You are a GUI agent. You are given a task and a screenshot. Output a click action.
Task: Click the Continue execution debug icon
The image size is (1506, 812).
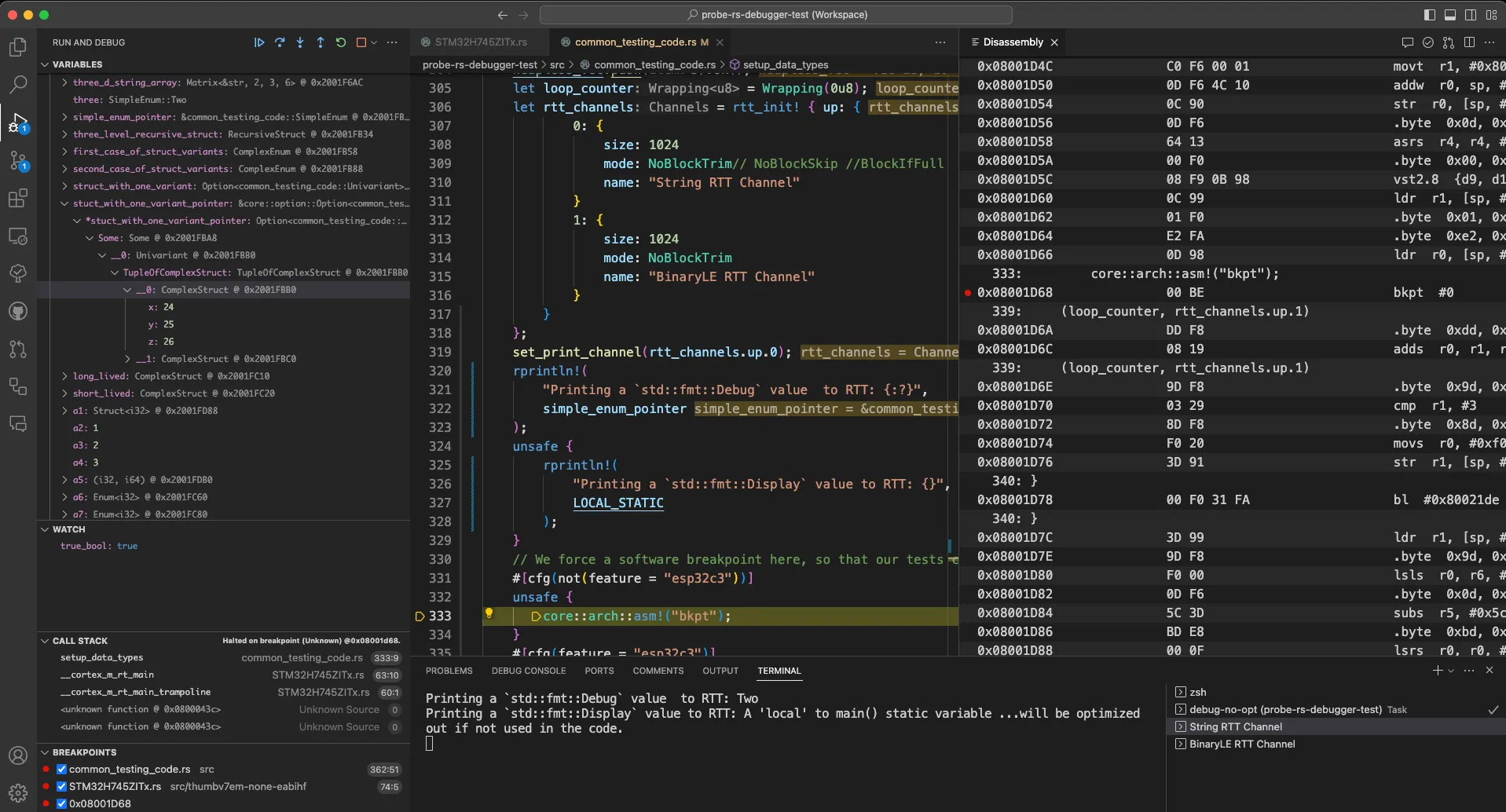coord(260,42)
